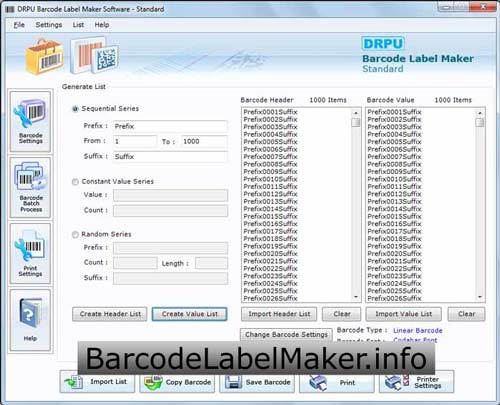Screen dimensions: 500x405
Task: Select the Constant Value Series option
Action: pyautogui.click(x=75, y=182)
